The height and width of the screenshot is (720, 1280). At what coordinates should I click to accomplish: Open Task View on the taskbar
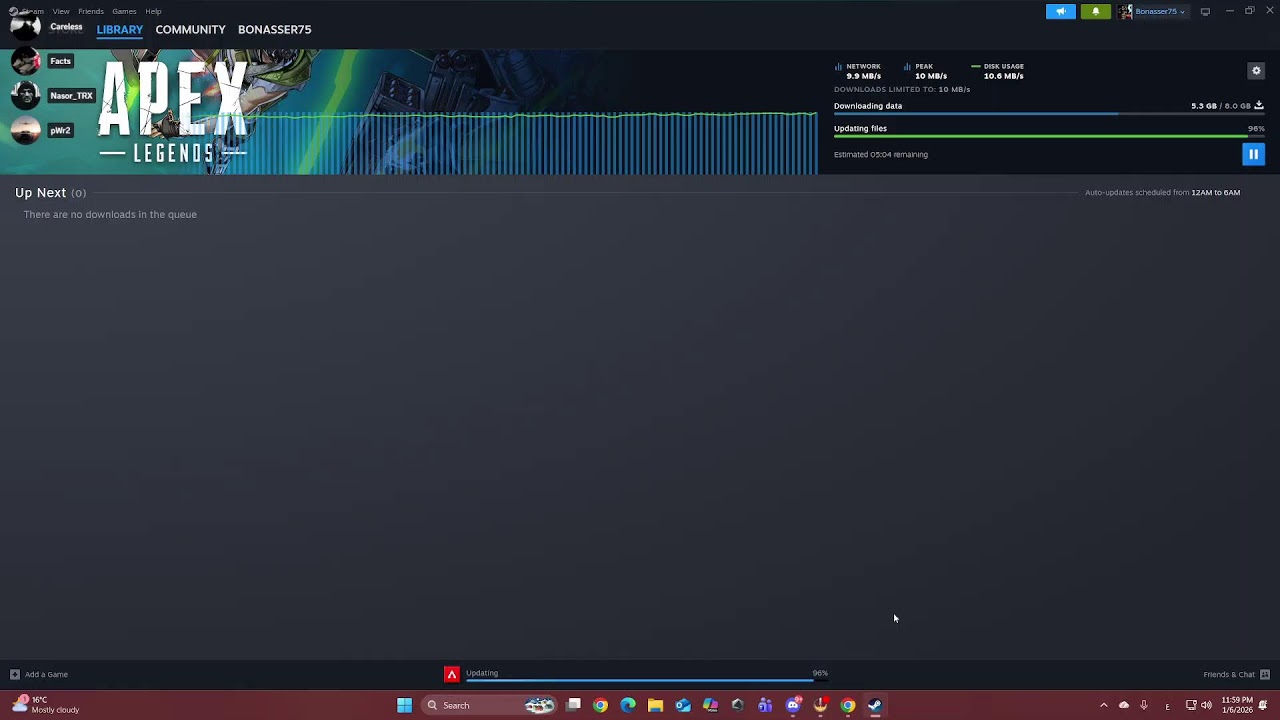573,705
